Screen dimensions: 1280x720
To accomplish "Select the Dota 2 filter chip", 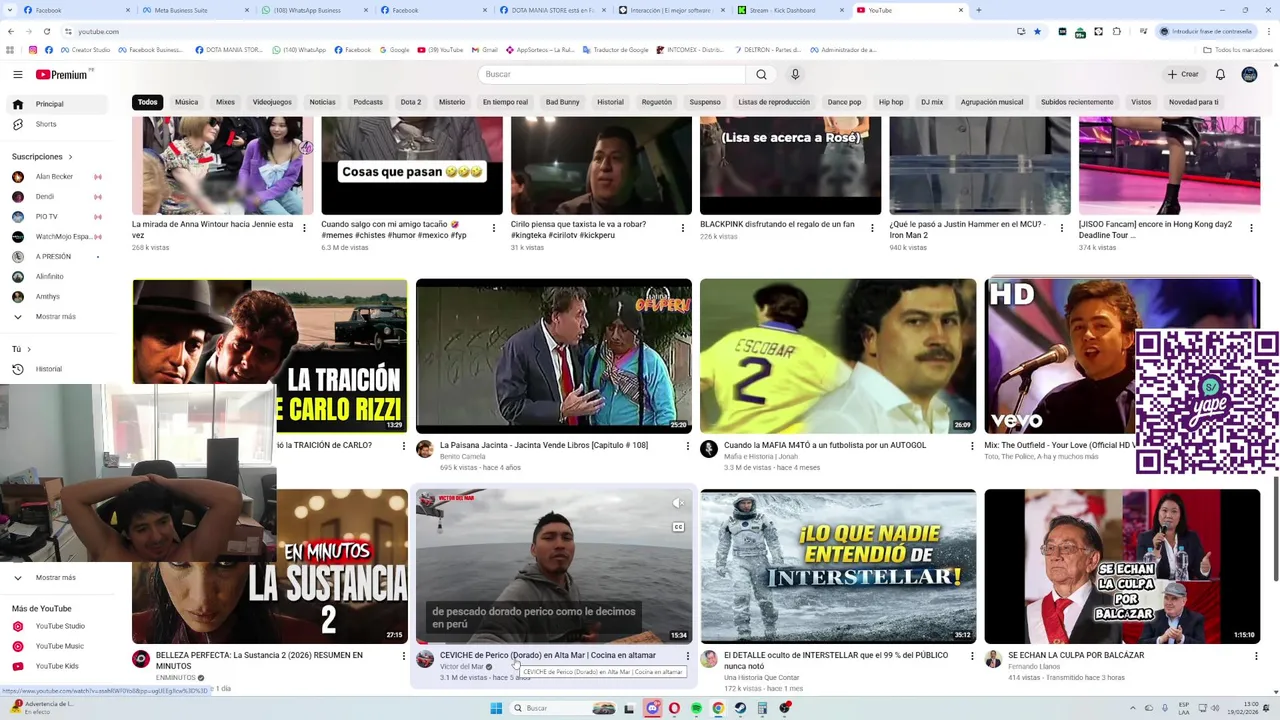I will (410, 102).
